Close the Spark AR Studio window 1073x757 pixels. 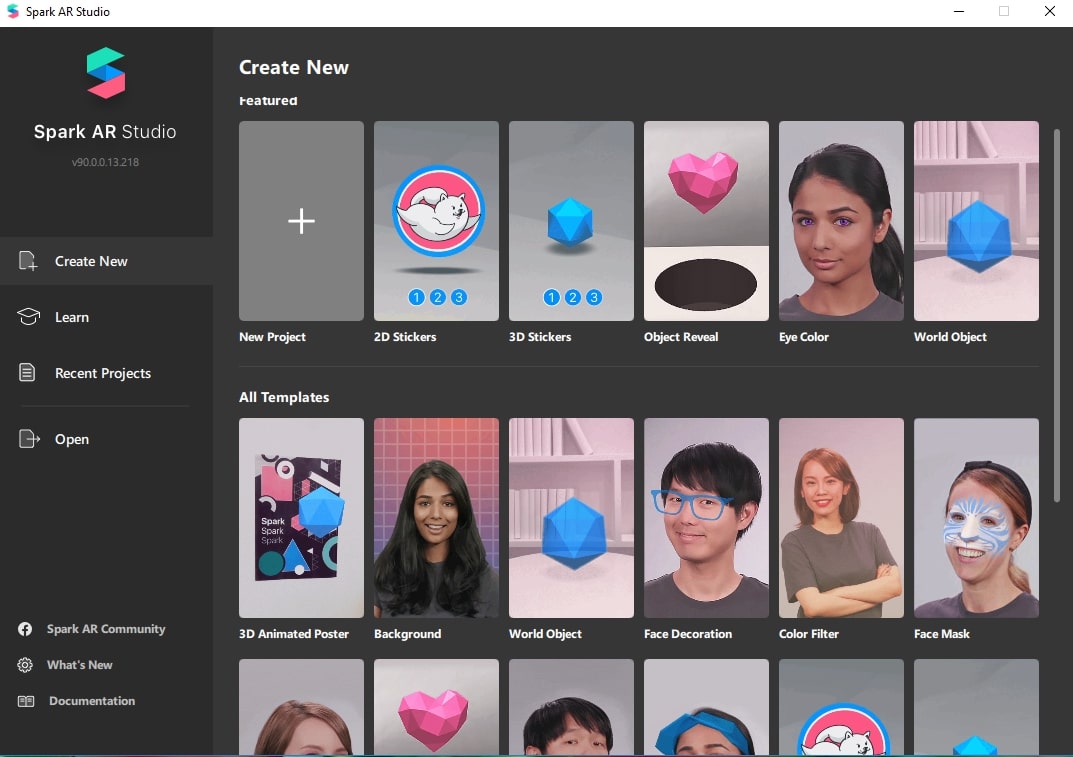click(1050, 12)
